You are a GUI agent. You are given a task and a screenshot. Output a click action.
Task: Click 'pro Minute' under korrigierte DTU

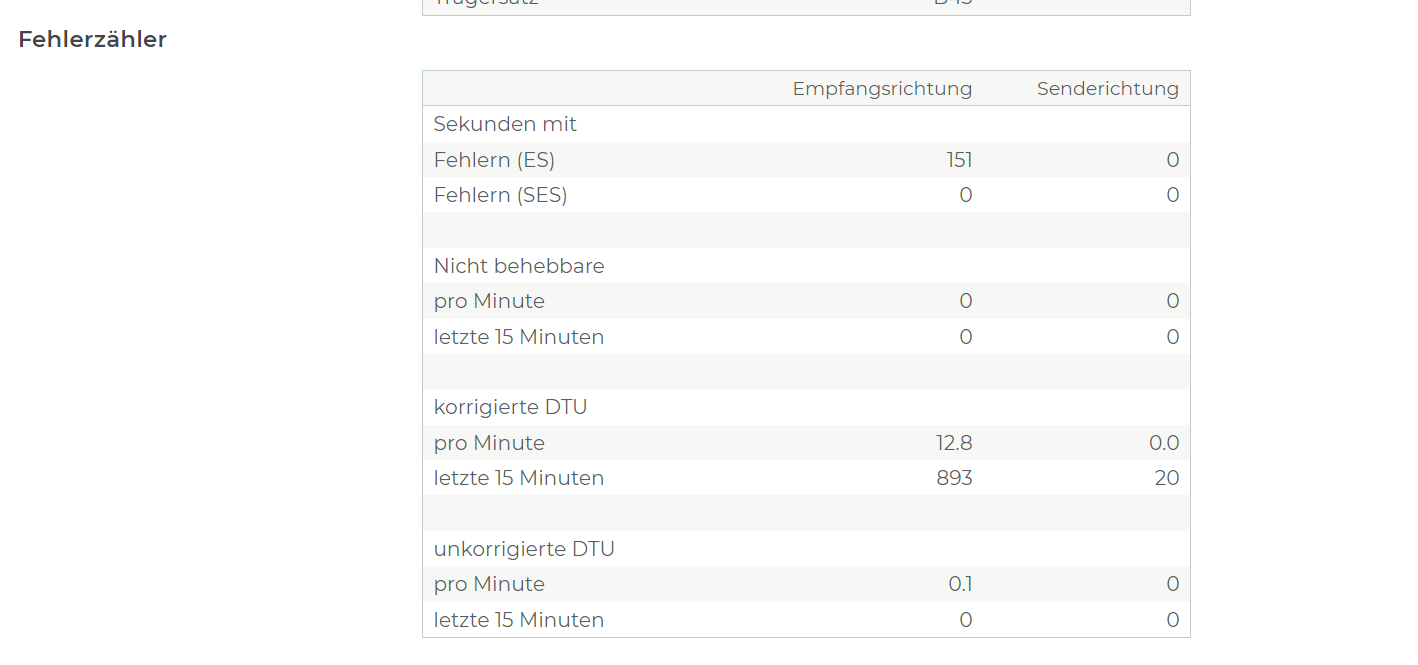click(489, 443)
